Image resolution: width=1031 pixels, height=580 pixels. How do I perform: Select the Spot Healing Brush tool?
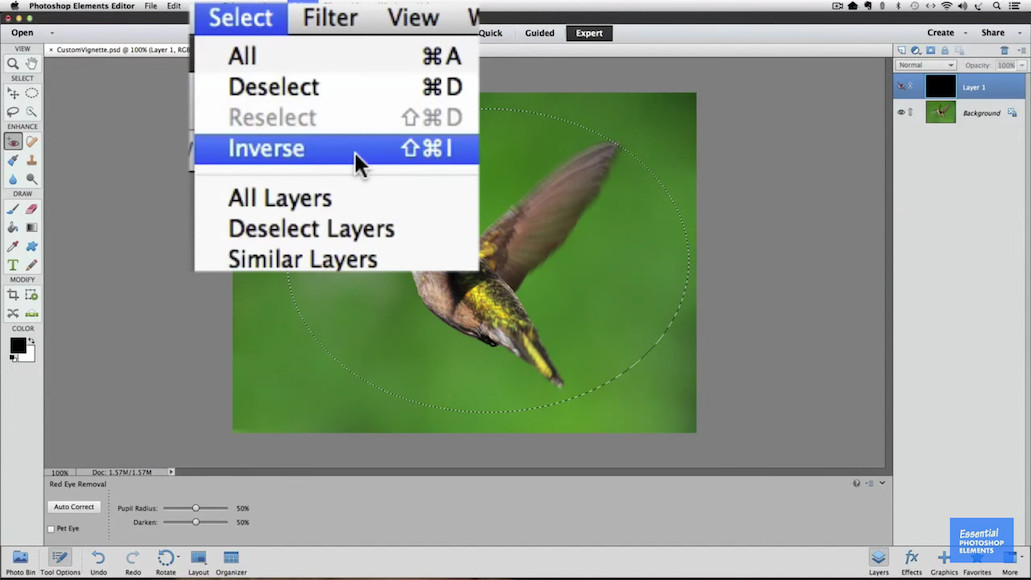pos(32,141)
